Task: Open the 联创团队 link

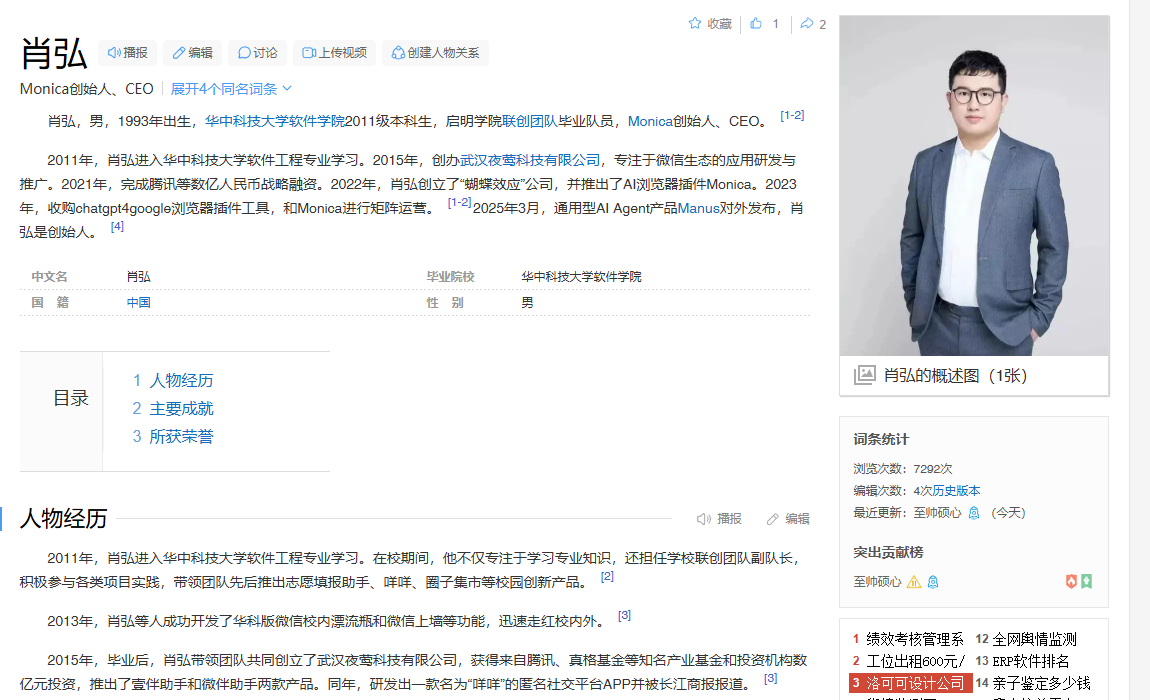Action: point(530,121)
